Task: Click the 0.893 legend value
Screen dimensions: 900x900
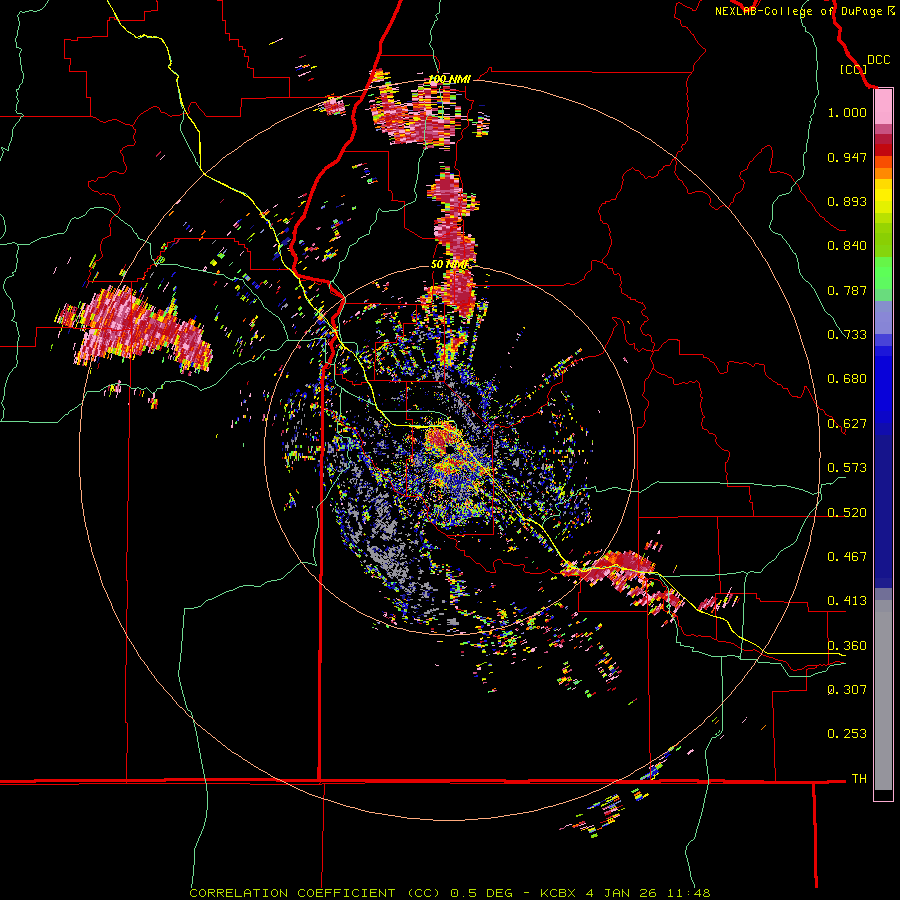Action: pyautogui.click(x=847, y=201)
